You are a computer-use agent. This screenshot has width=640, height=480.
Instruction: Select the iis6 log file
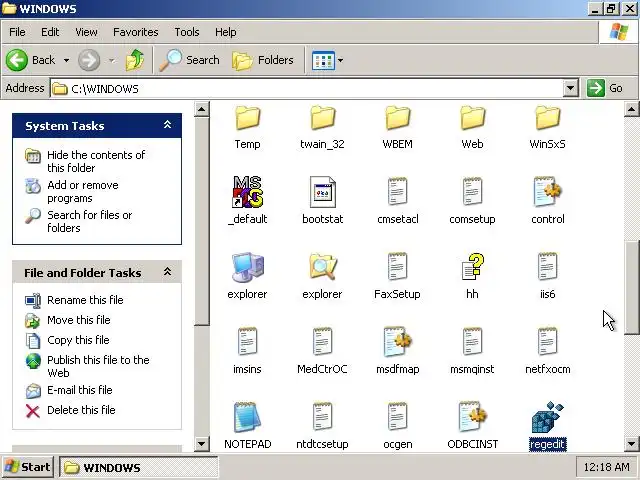(547, 276)
